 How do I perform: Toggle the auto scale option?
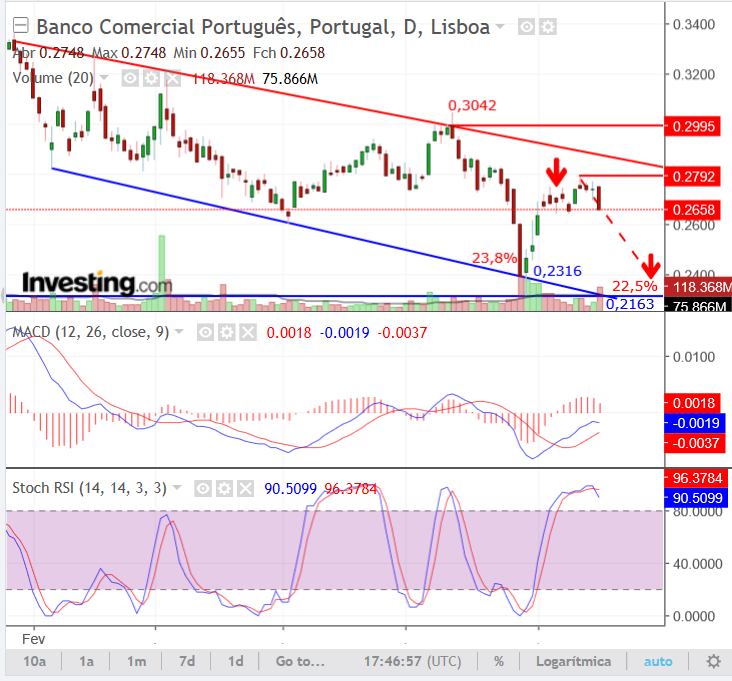(x=658, y=661)
